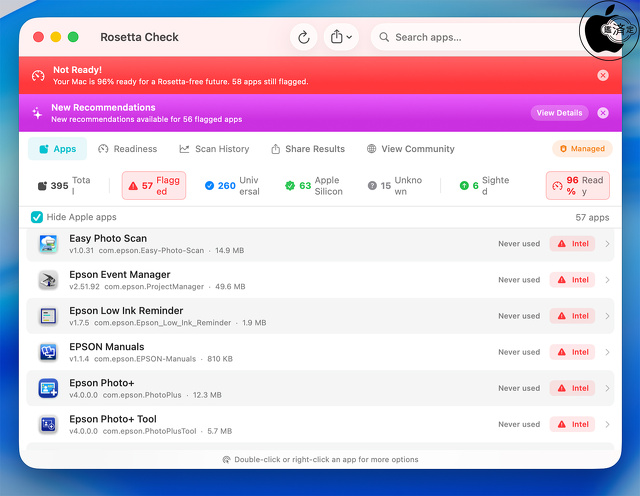
Task: Uncheck Hide Apple apps checkbox
Action: click(37, 217)
